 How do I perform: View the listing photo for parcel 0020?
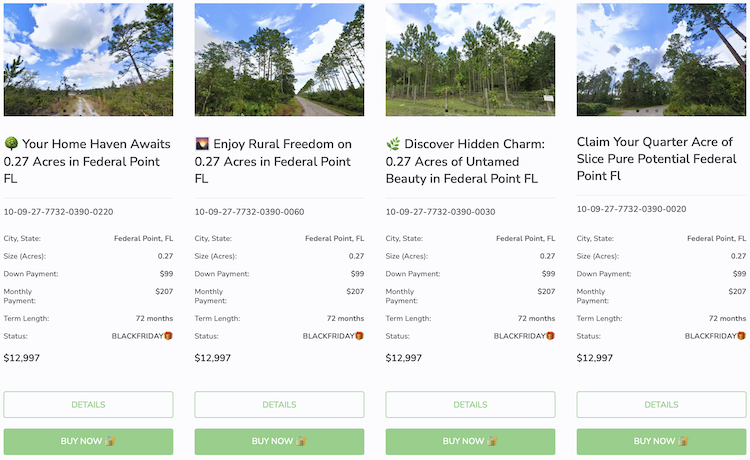661,60
